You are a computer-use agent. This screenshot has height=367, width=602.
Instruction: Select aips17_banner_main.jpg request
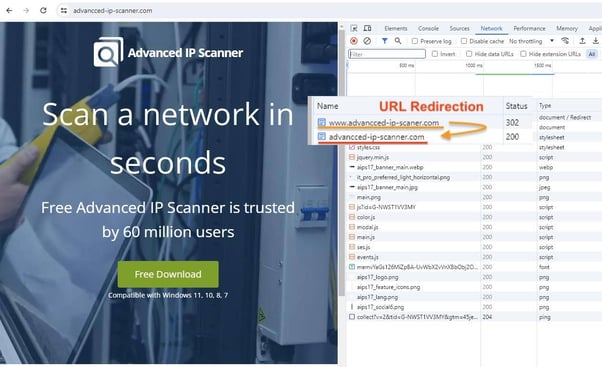(387, 187)
